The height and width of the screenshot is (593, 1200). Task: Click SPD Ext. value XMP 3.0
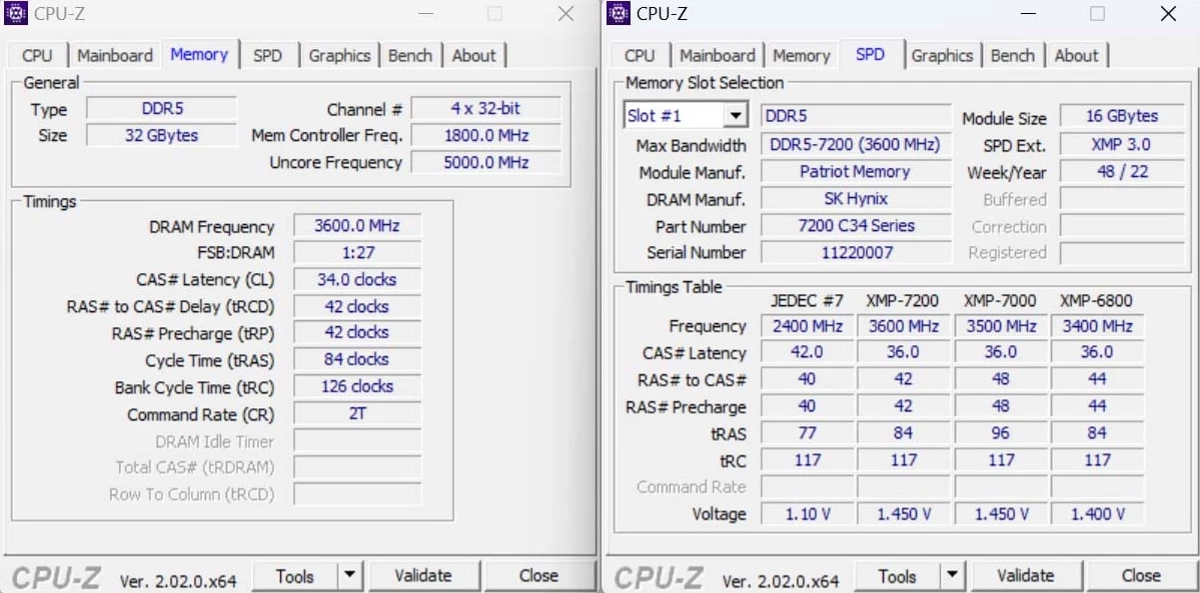[x=1122, y=145]
